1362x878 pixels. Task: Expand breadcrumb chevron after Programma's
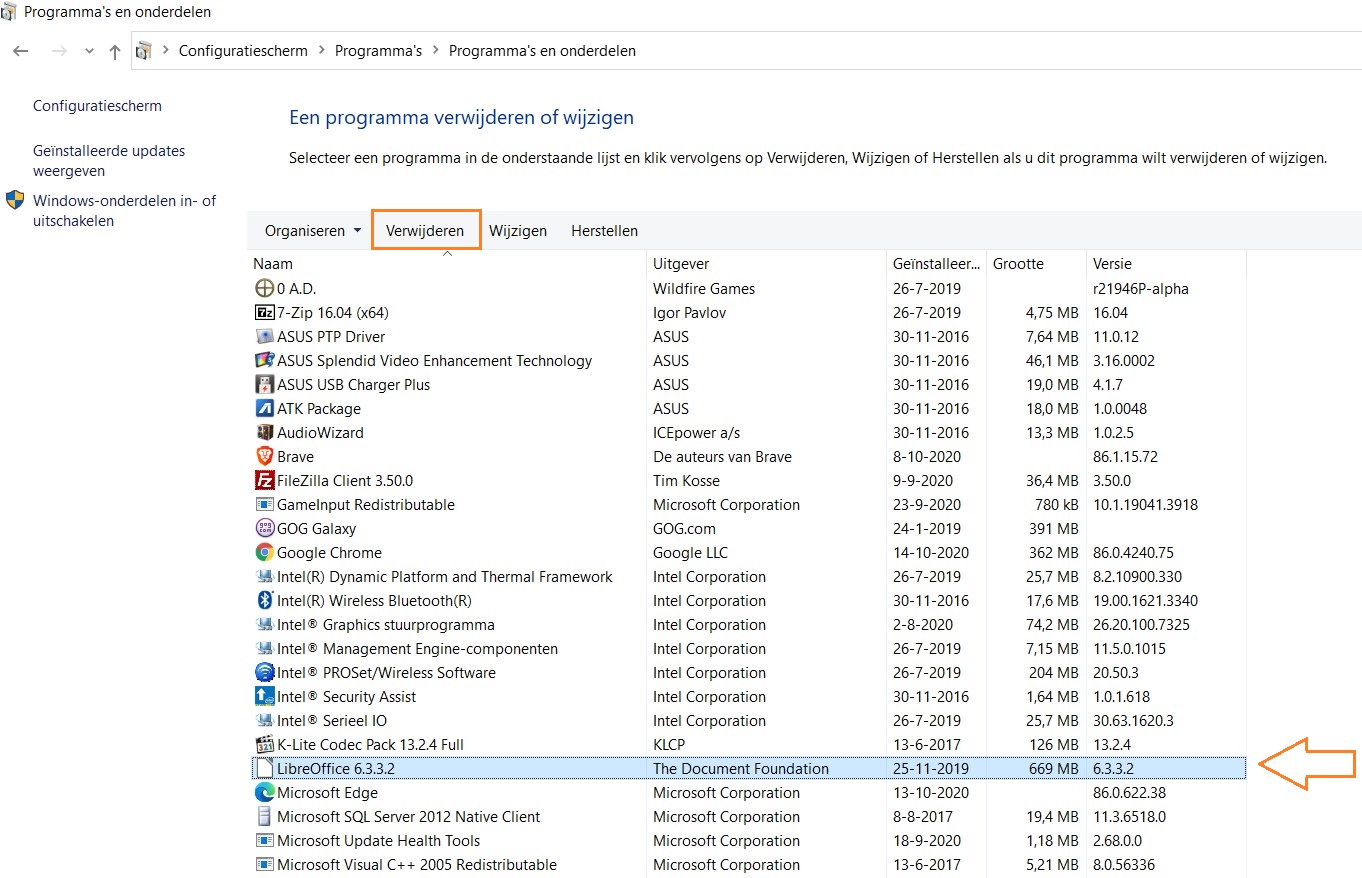coord(435,51)
